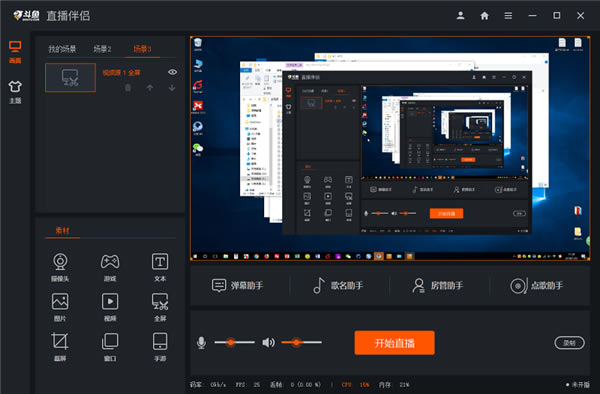The width and height of the screenshot is (600, 394).
Task: Open 歌名助手 (song title assistant)
Action: pyautogui.click(x=338, y=285)
